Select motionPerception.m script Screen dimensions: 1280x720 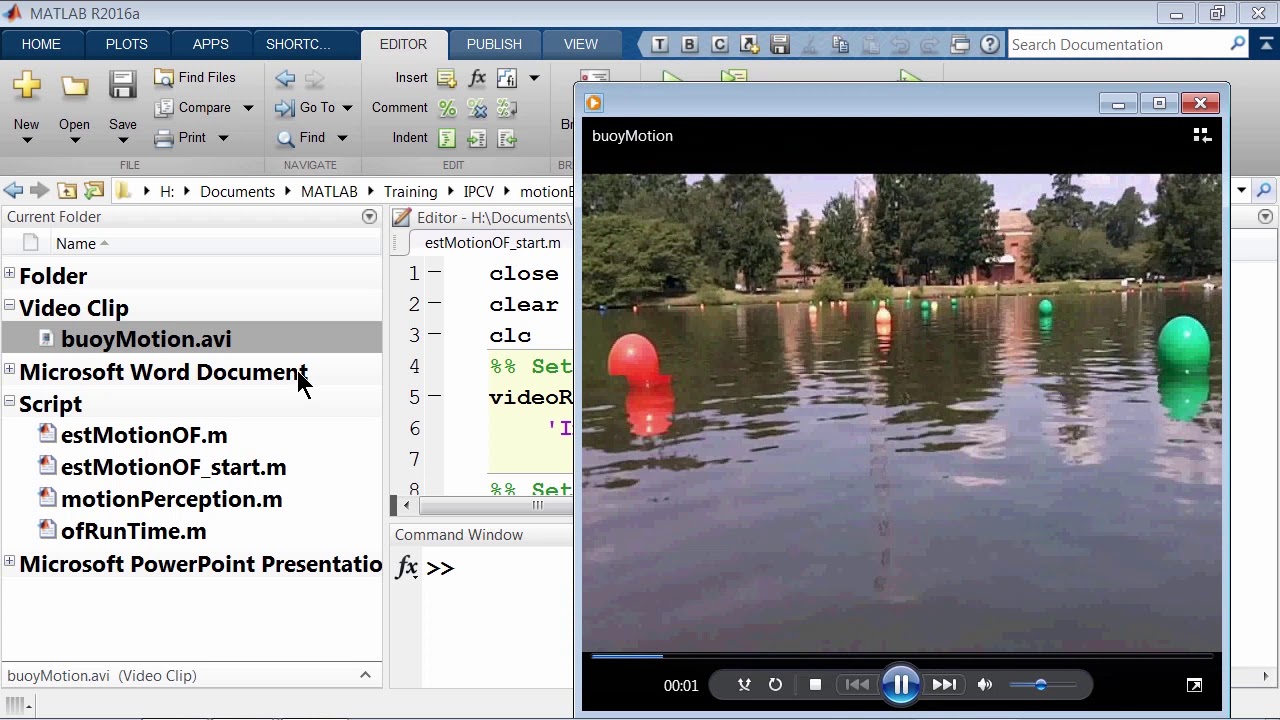pos(171,499)
